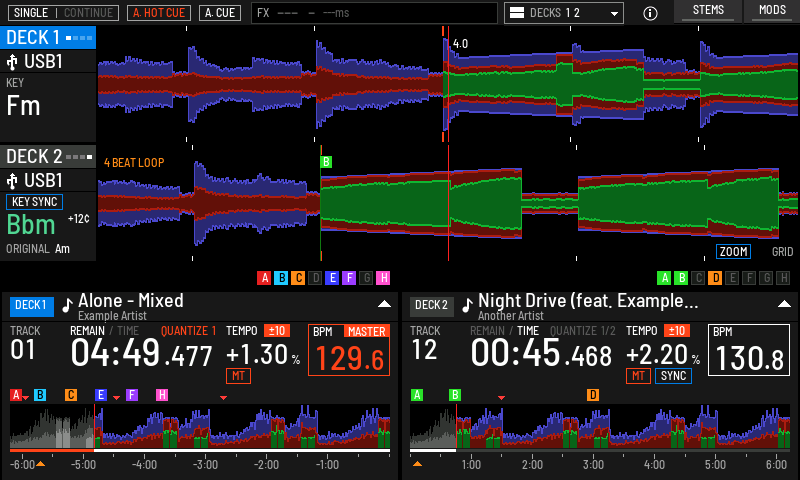This screenshot has height=480, width=800.
Task: Click hot cue E marker above Deck 1 overview
Action: (x=101, y=395)
